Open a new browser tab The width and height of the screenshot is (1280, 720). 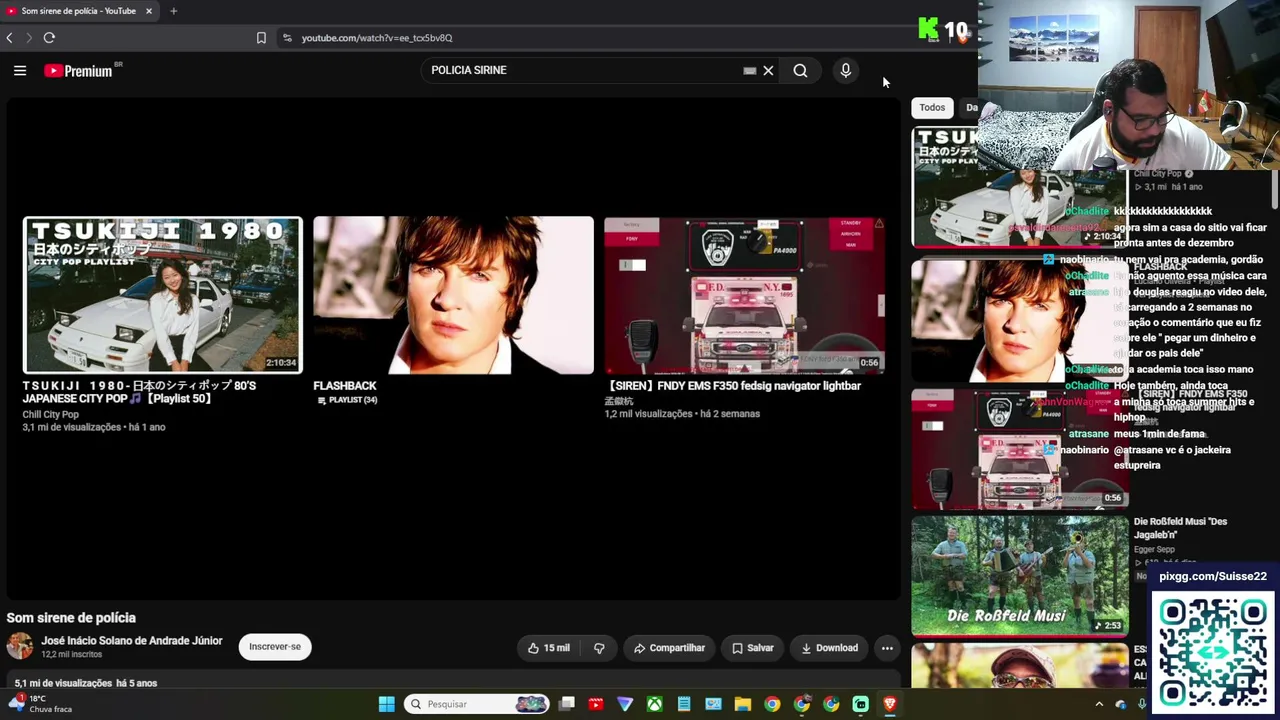tap(173, 11)
